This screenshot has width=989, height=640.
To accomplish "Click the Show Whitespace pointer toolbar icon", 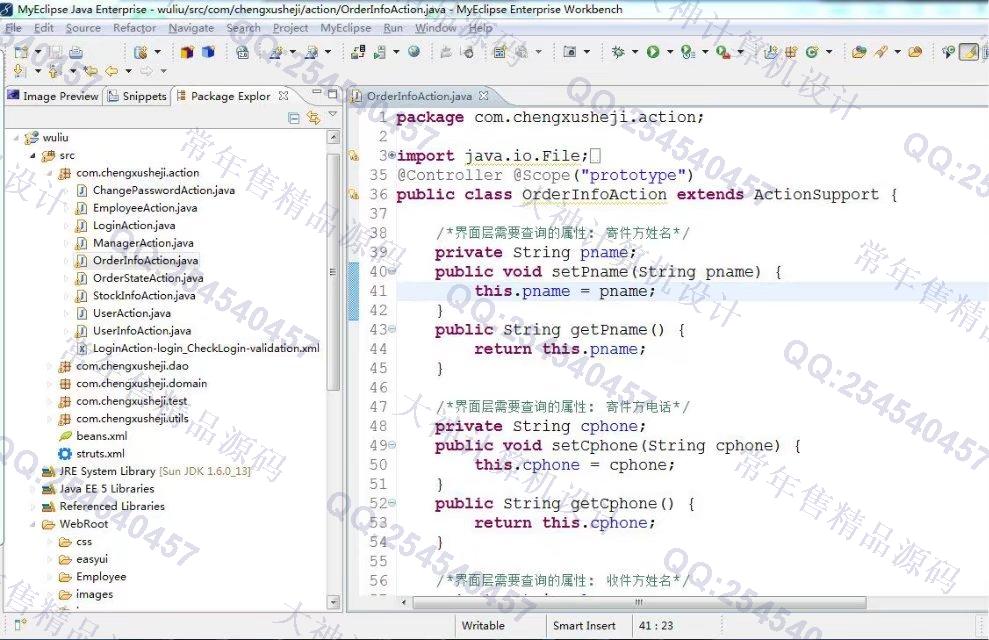I will 948,52.
